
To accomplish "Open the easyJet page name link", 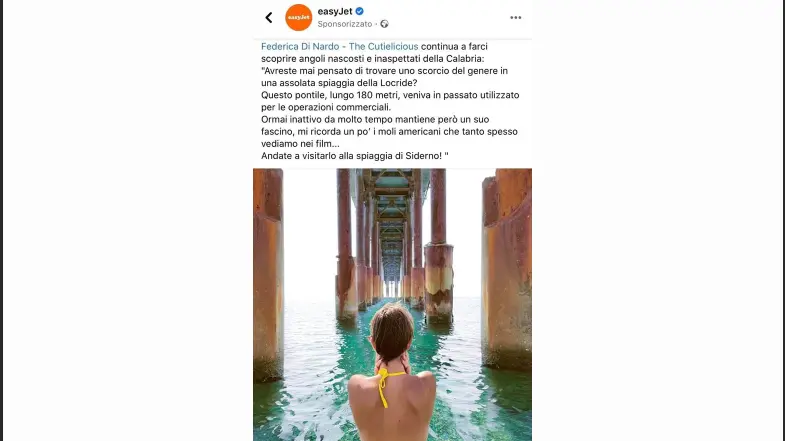I will [x=335, y=11].
